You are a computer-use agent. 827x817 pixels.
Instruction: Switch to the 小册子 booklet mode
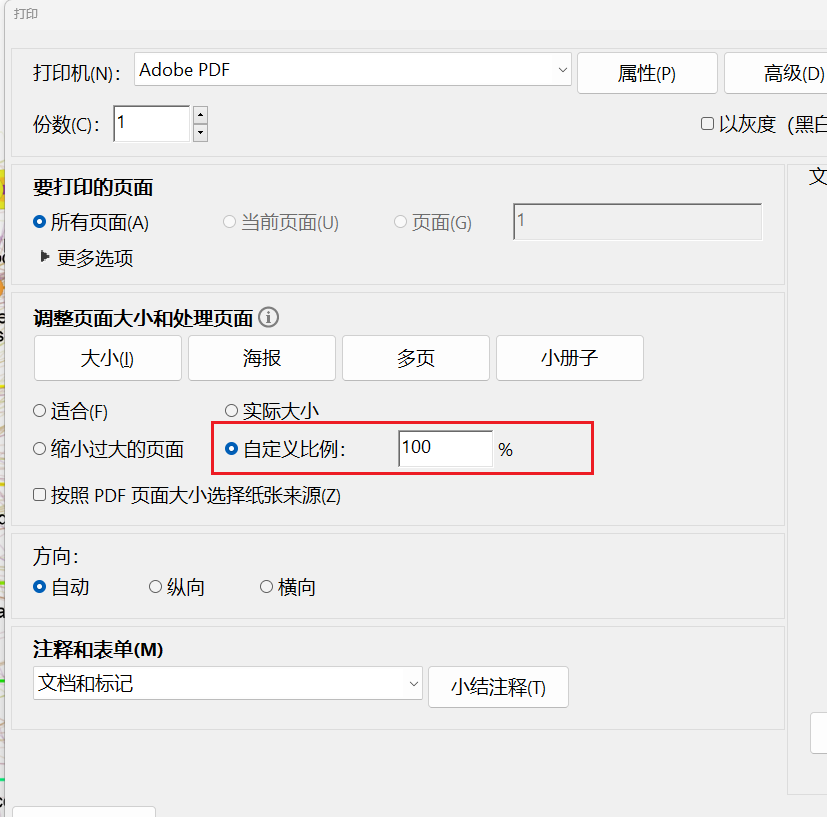click(569, 358)
